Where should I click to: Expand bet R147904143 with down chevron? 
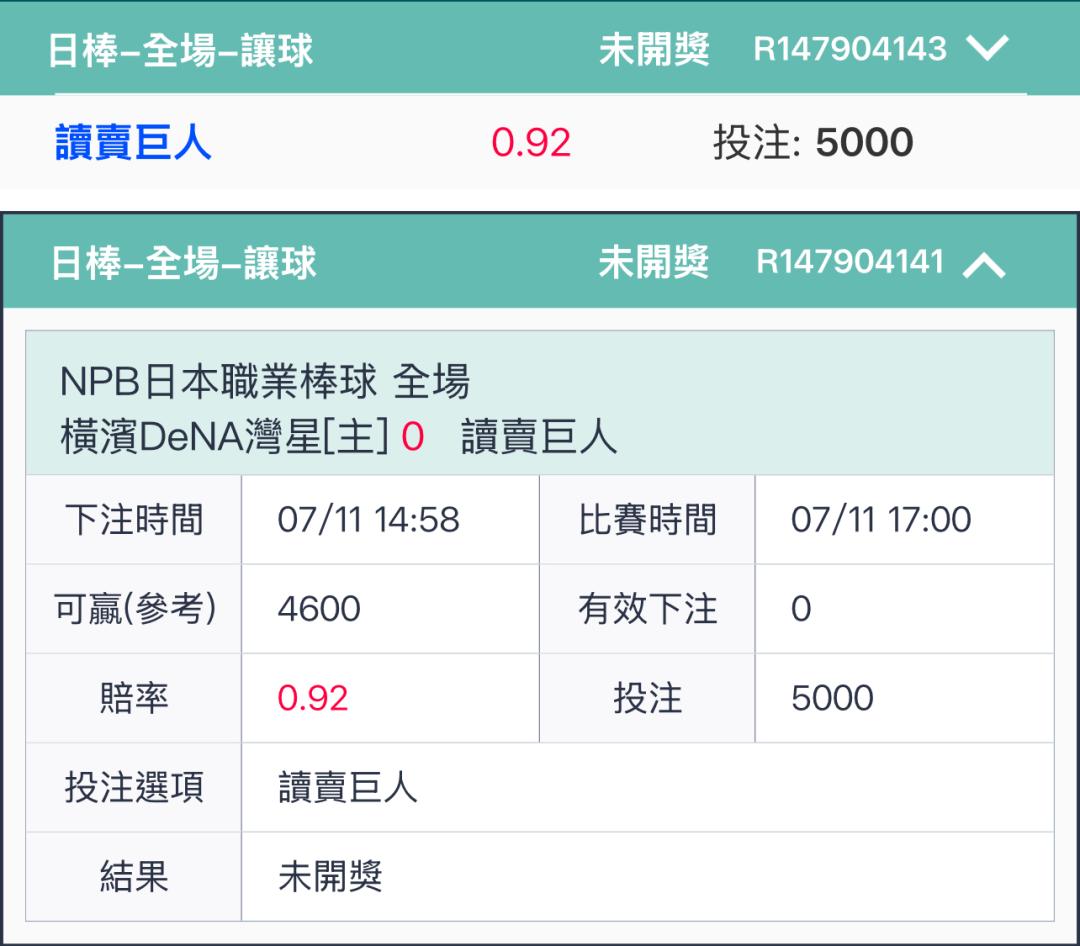pyautogui.click(x=987, y=48)
